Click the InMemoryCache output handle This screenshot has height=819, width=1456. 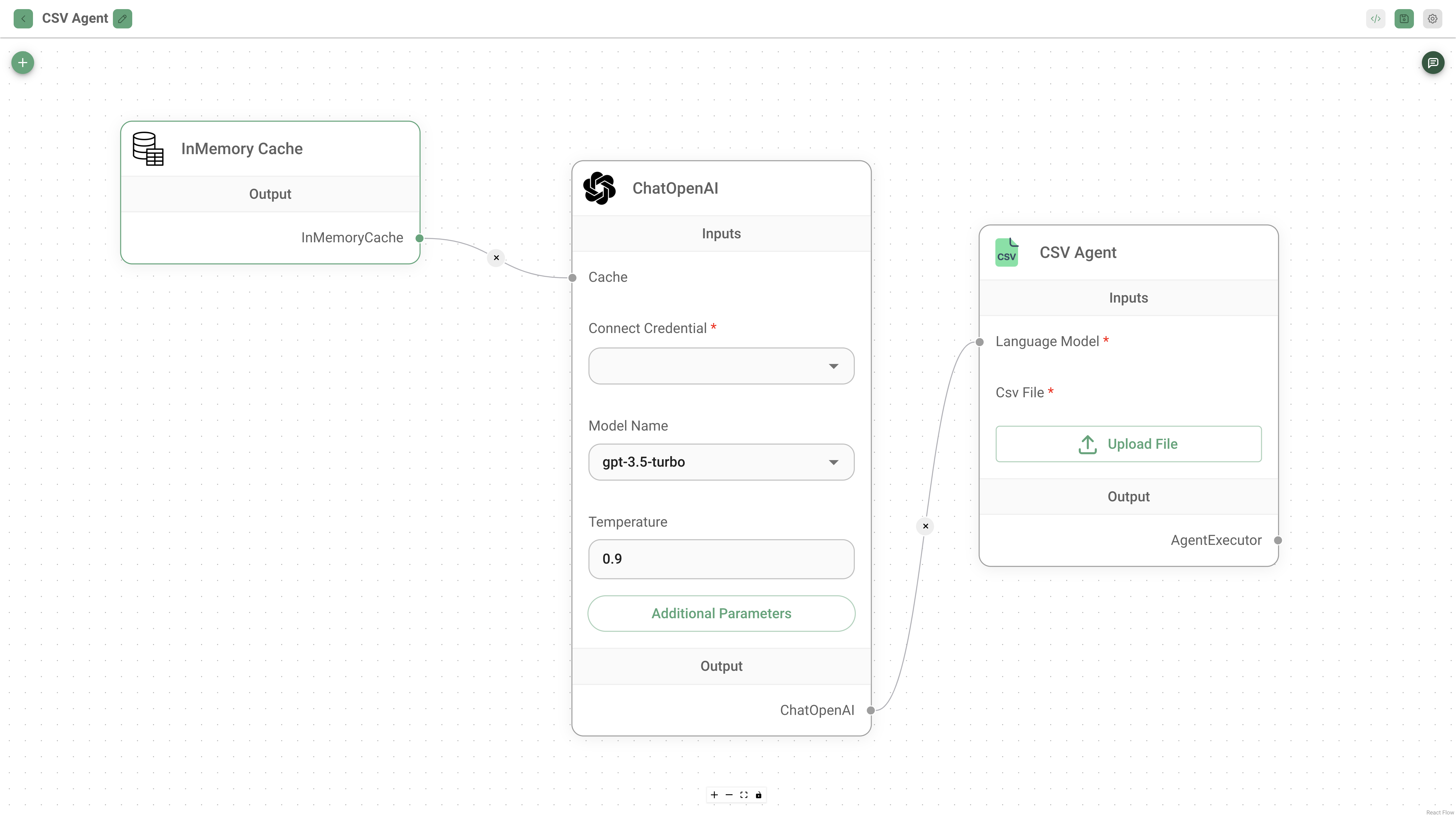[419, 239]
